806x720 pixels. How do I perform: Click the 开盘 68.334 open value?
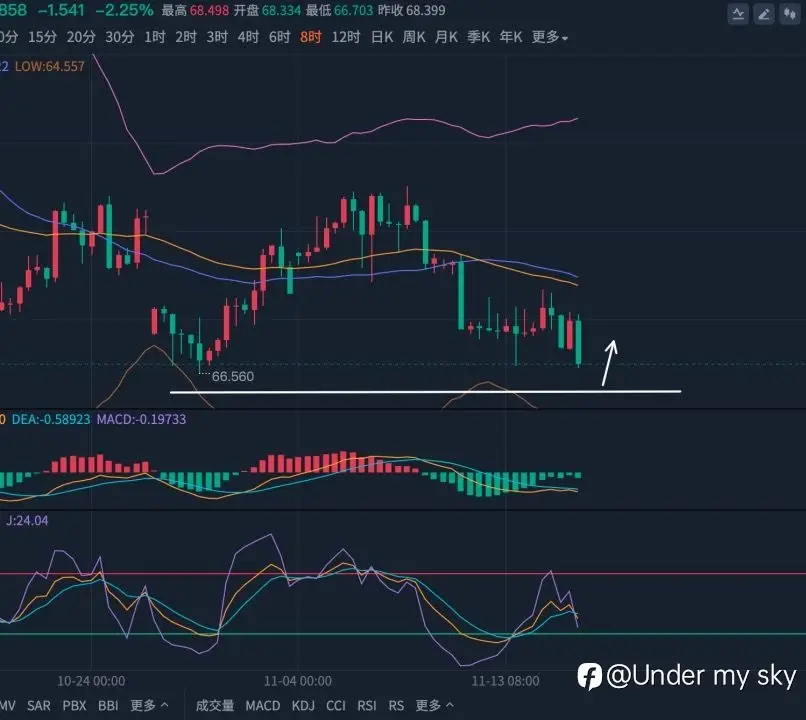pyautogui.click(x=267, y=10)
